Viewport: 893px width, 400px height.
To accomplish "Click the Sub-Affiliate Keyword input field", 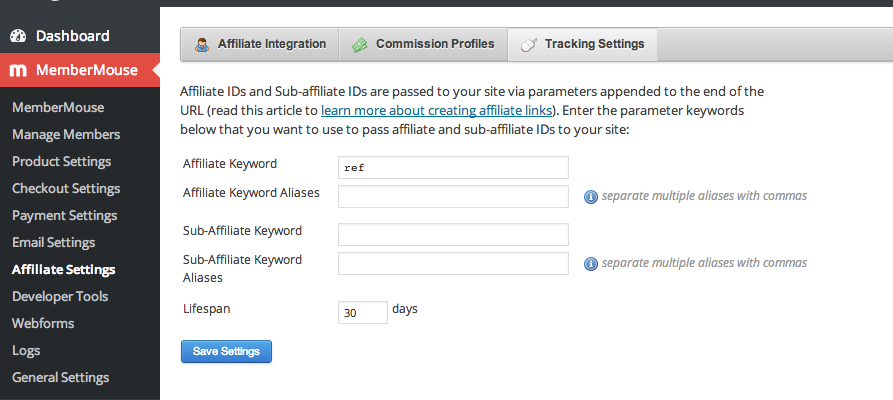I will pyautogui.click(x=453, y=234).
